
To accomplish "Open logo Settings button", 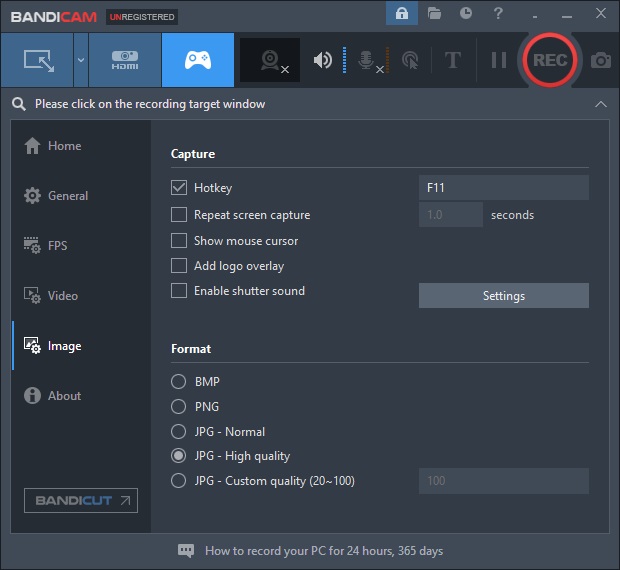I will (x=504, y=296).
